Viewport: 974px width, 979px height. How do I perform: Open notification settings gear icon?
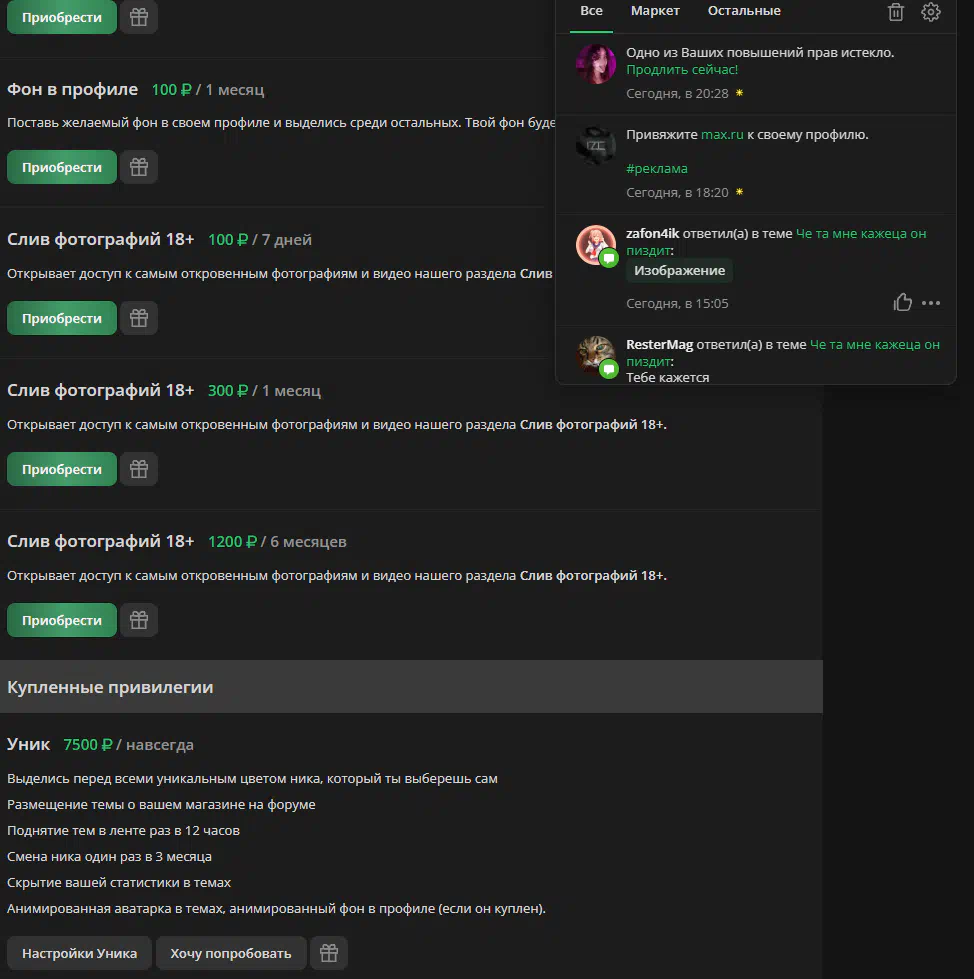tap(931, 12)
